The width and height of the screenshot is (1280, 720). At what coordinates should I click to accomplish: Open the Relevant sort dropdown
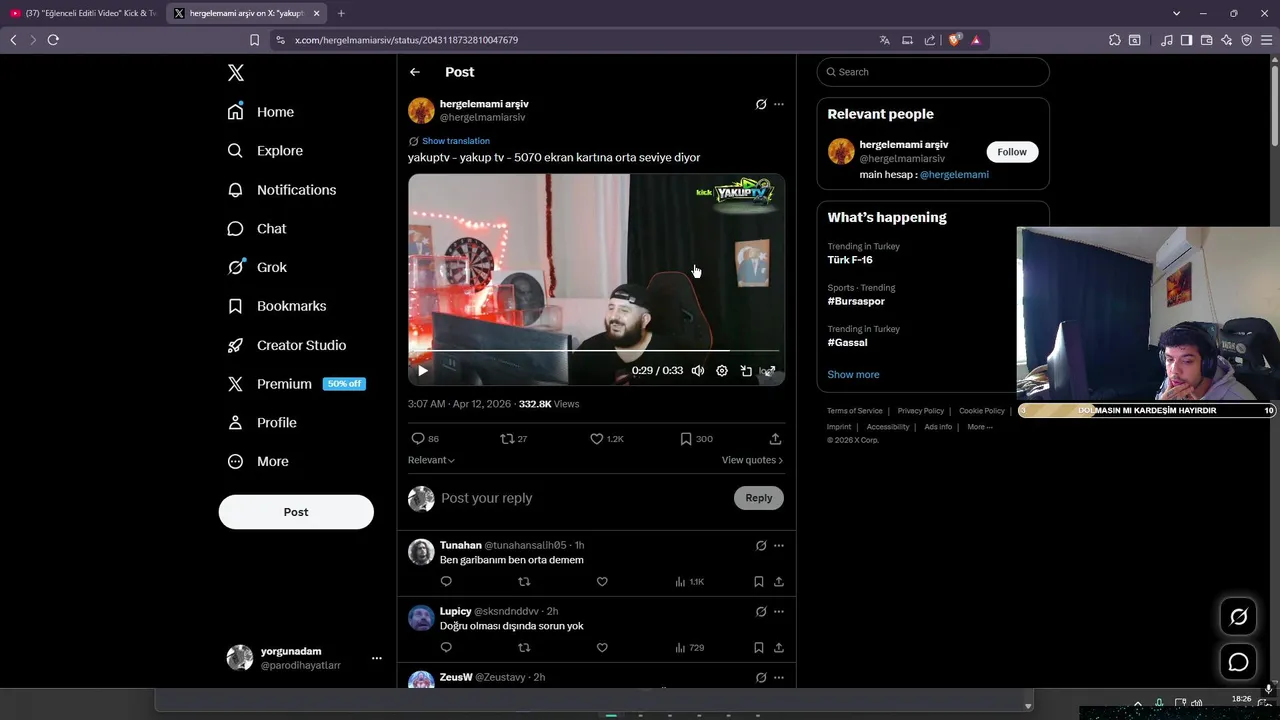click(x=431, y=460)
